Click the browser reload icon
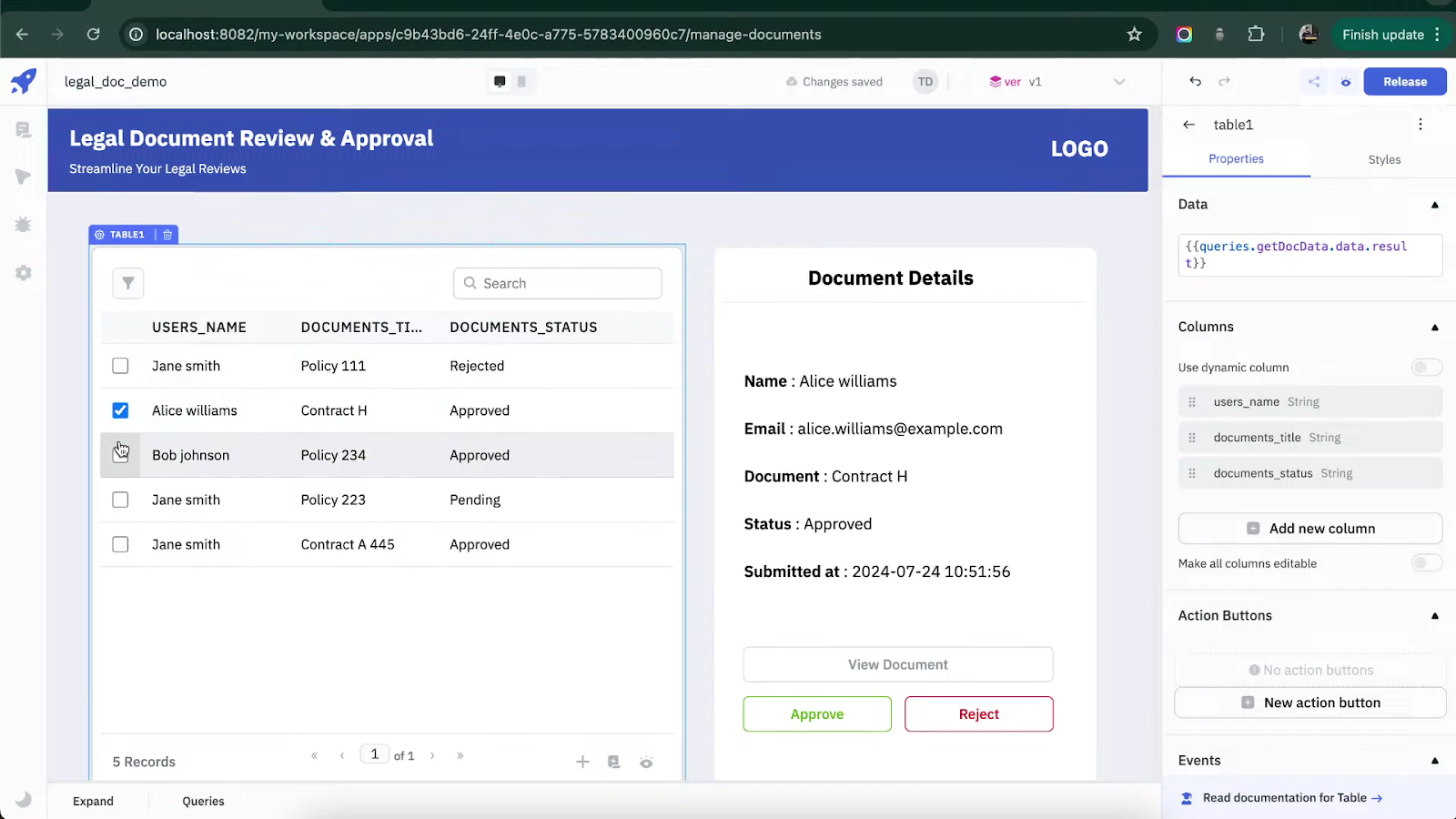Image resolution: width=1456 pixels, height=819 pixels. coord(93,35)
